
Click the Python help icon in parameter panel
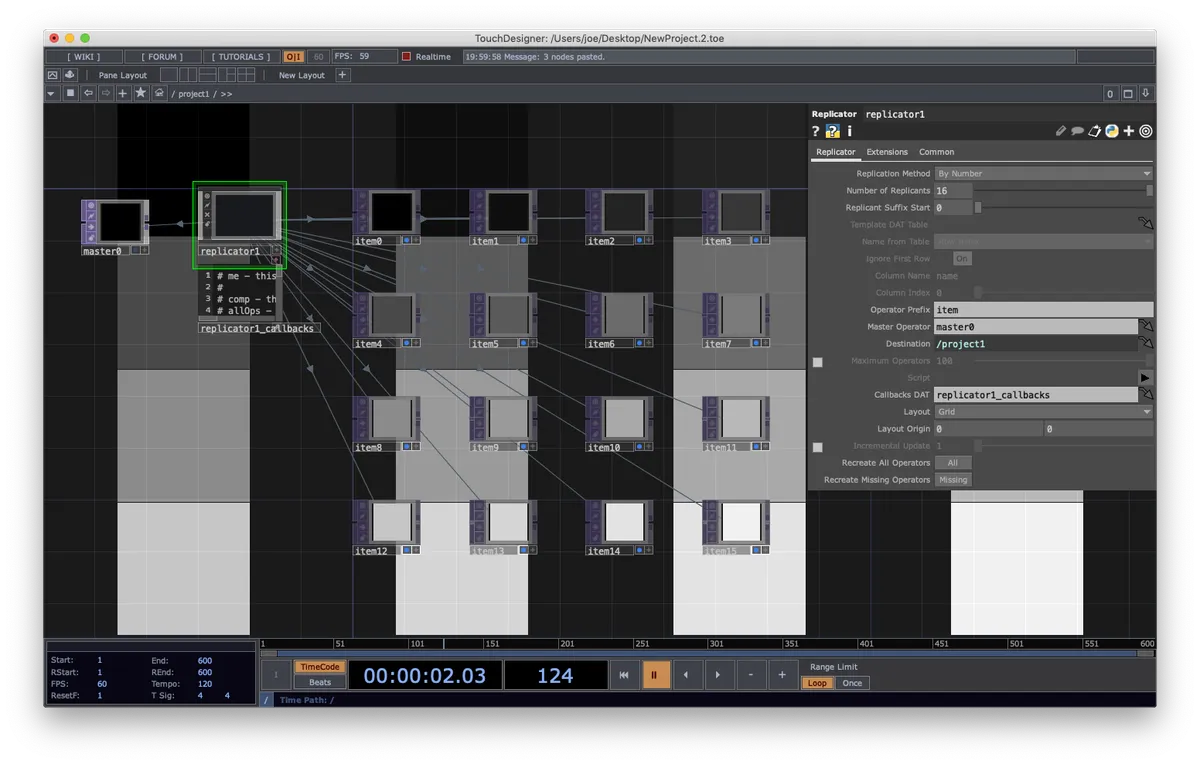click(832, 131)
